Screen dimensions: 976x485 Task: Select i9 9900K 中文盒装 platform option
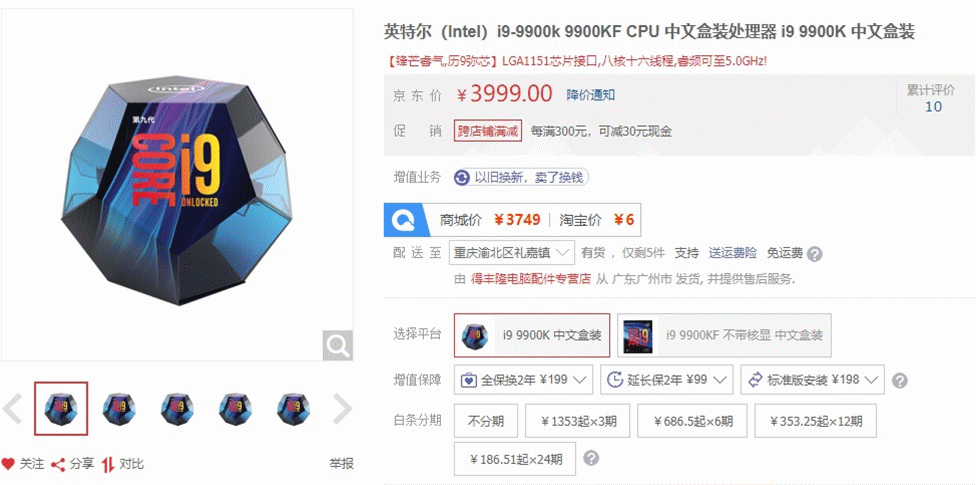tap(532, 335)
